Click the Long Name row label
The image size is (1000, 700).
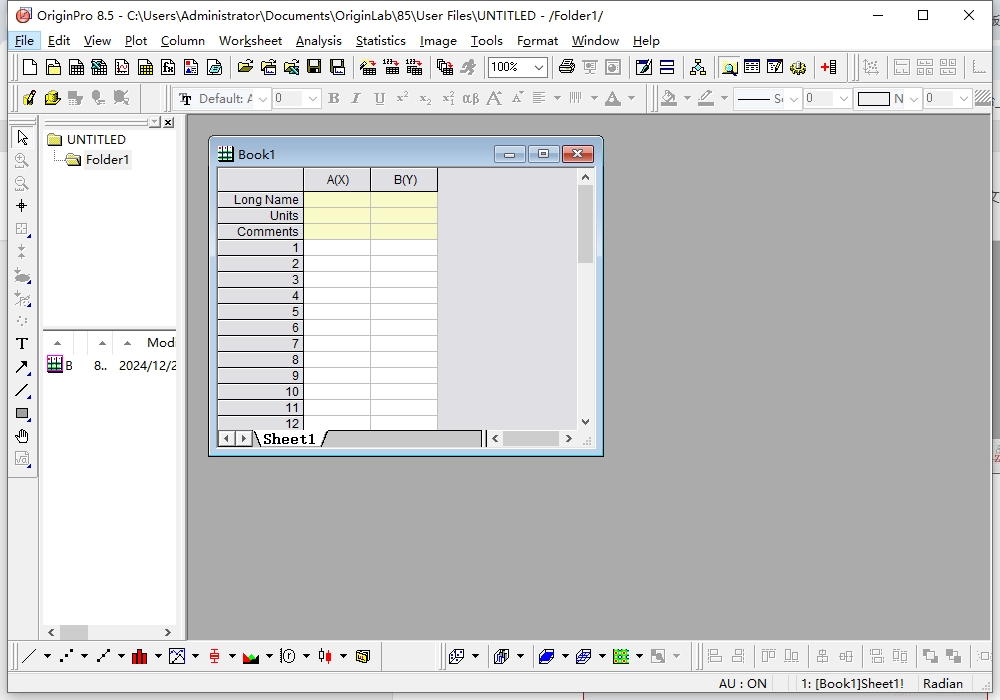point(260,200)
